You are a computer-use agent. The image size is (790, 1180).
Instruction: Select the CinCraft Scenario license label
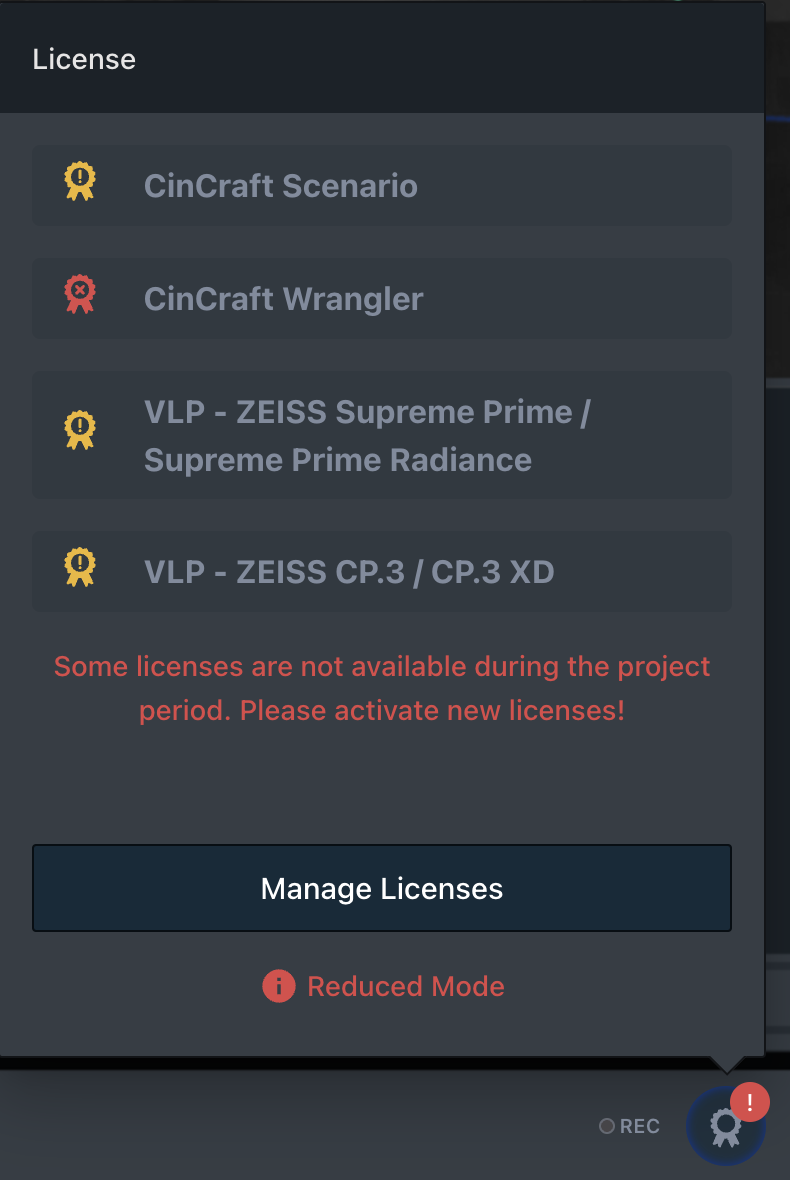pyautogui.click(x=281, y=186)
